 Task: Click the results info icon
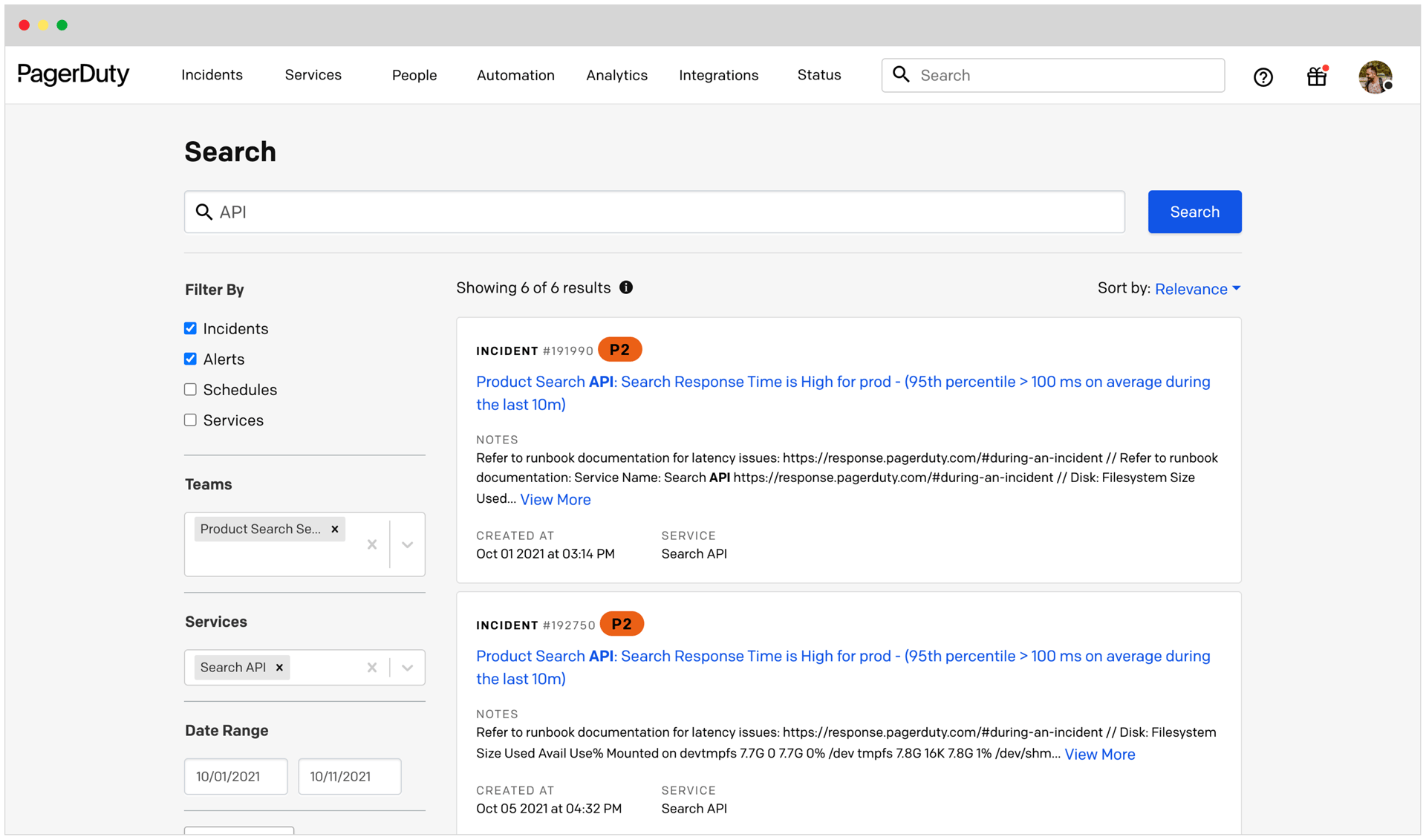coord(626,287)
